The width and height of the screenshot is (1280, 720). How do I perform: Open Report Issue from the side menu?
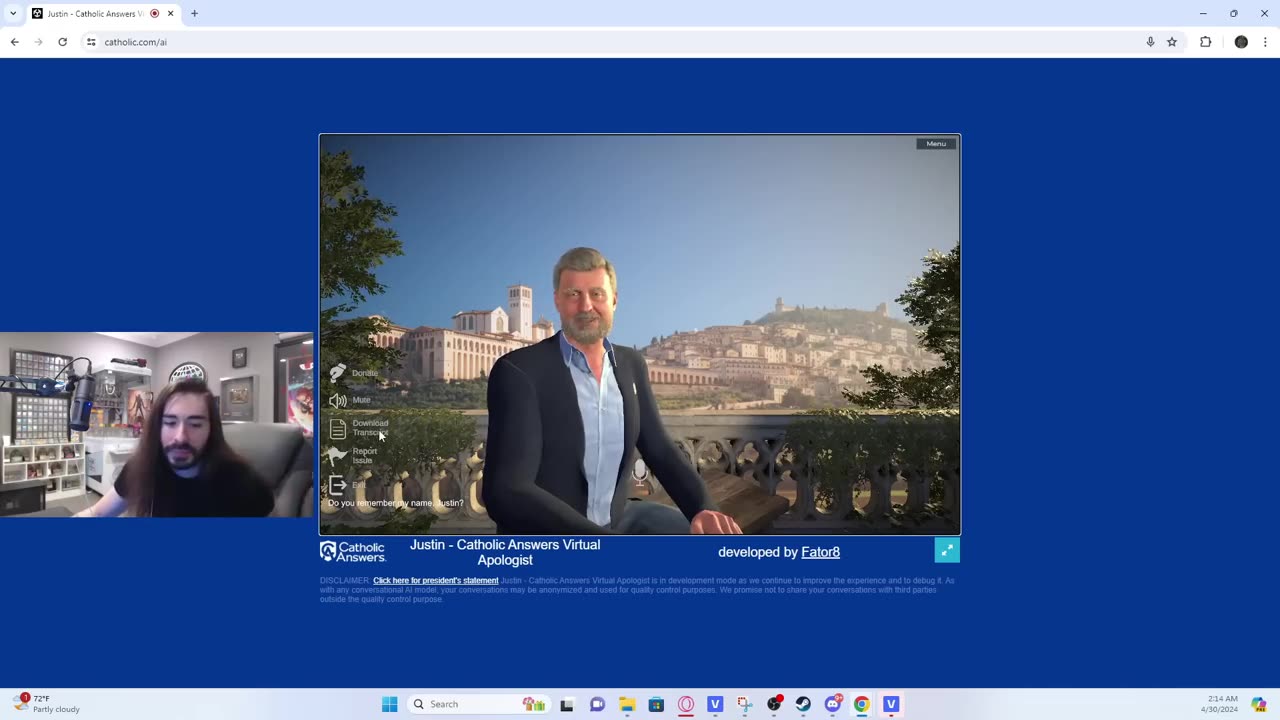click(353, 456)
